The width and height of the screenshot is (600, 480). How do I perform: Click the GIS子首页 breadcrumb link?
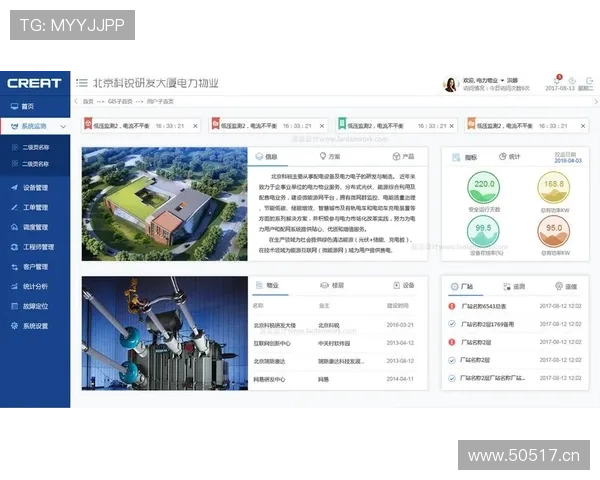[120, 101]
